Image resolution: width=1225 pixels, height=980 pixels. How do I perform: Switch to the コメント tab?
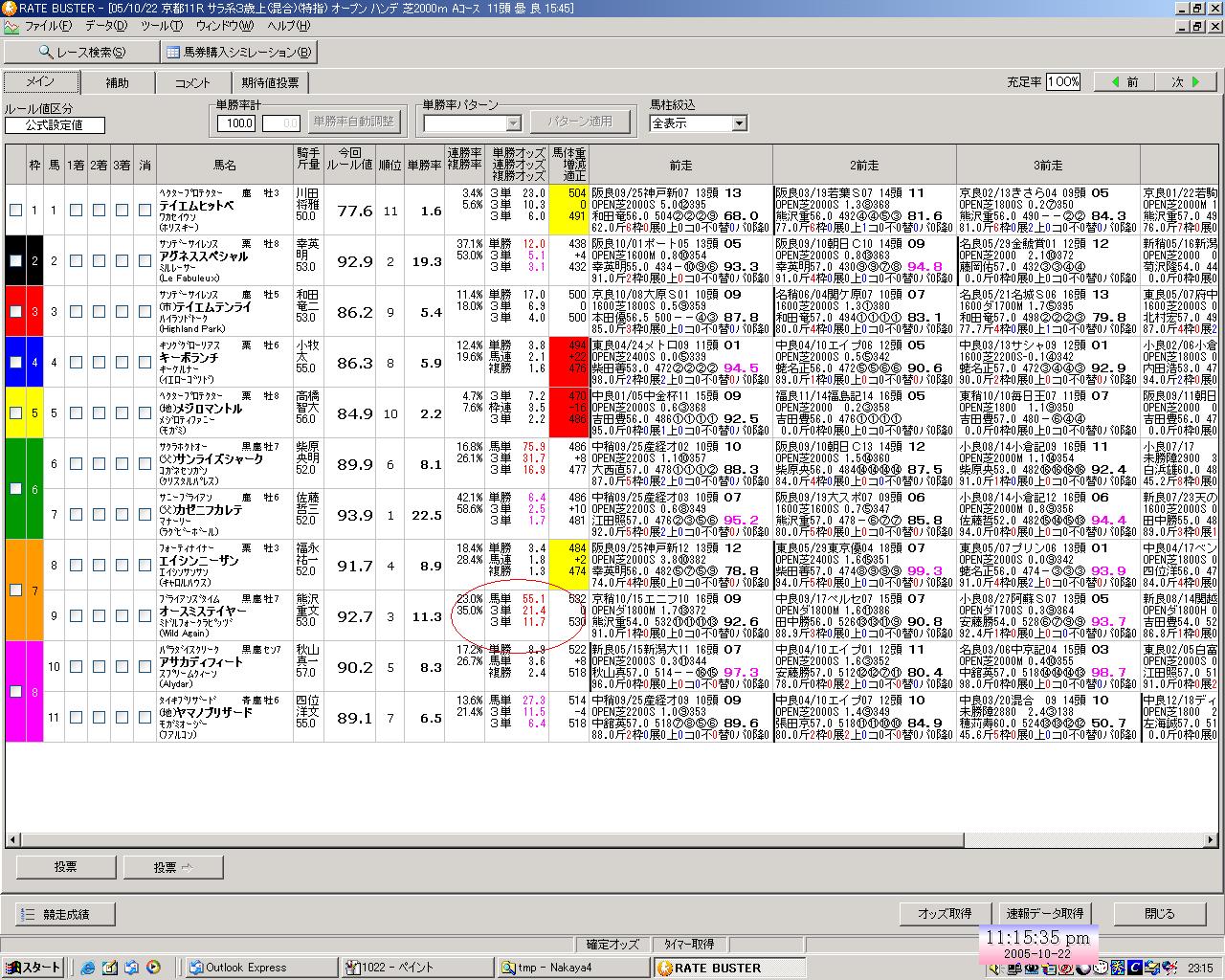pos(192,83)
